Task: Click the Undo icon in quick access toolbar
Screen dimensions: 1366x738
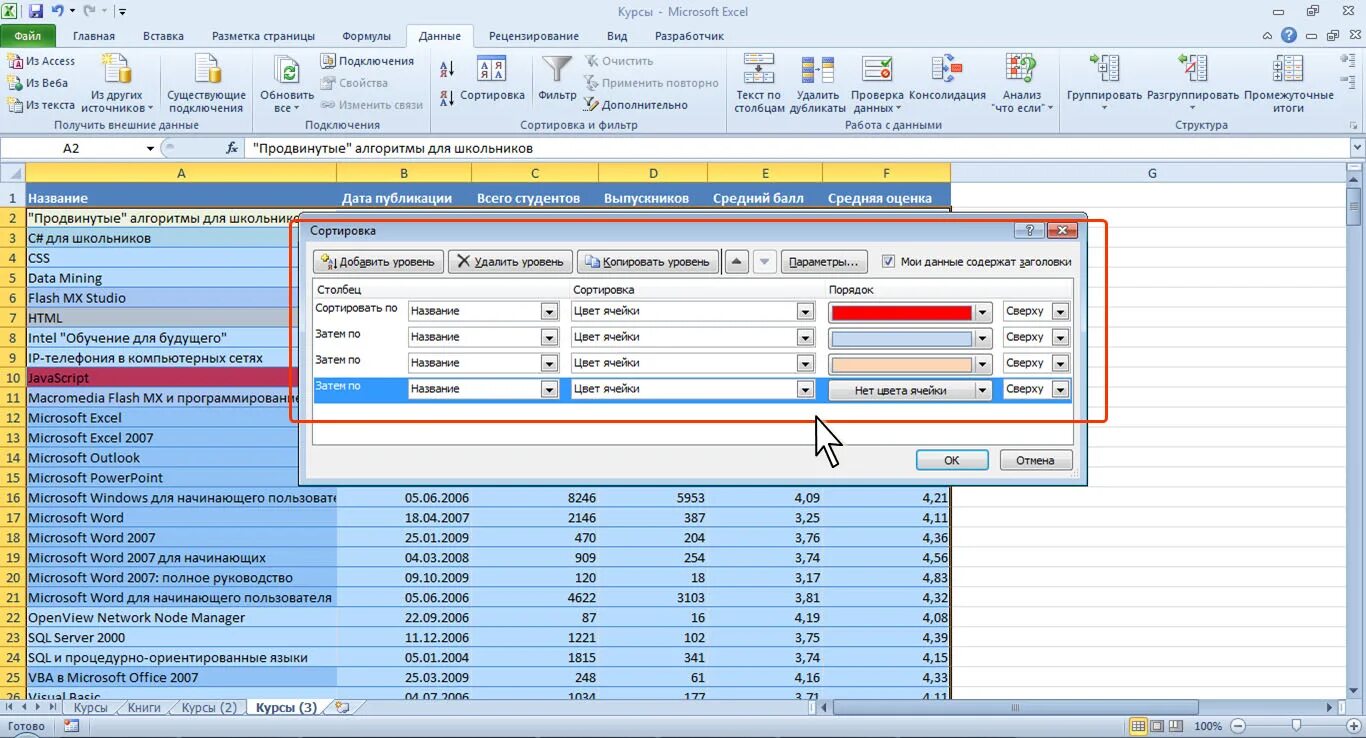Action: pyautogui.click(x=57, y=12)
